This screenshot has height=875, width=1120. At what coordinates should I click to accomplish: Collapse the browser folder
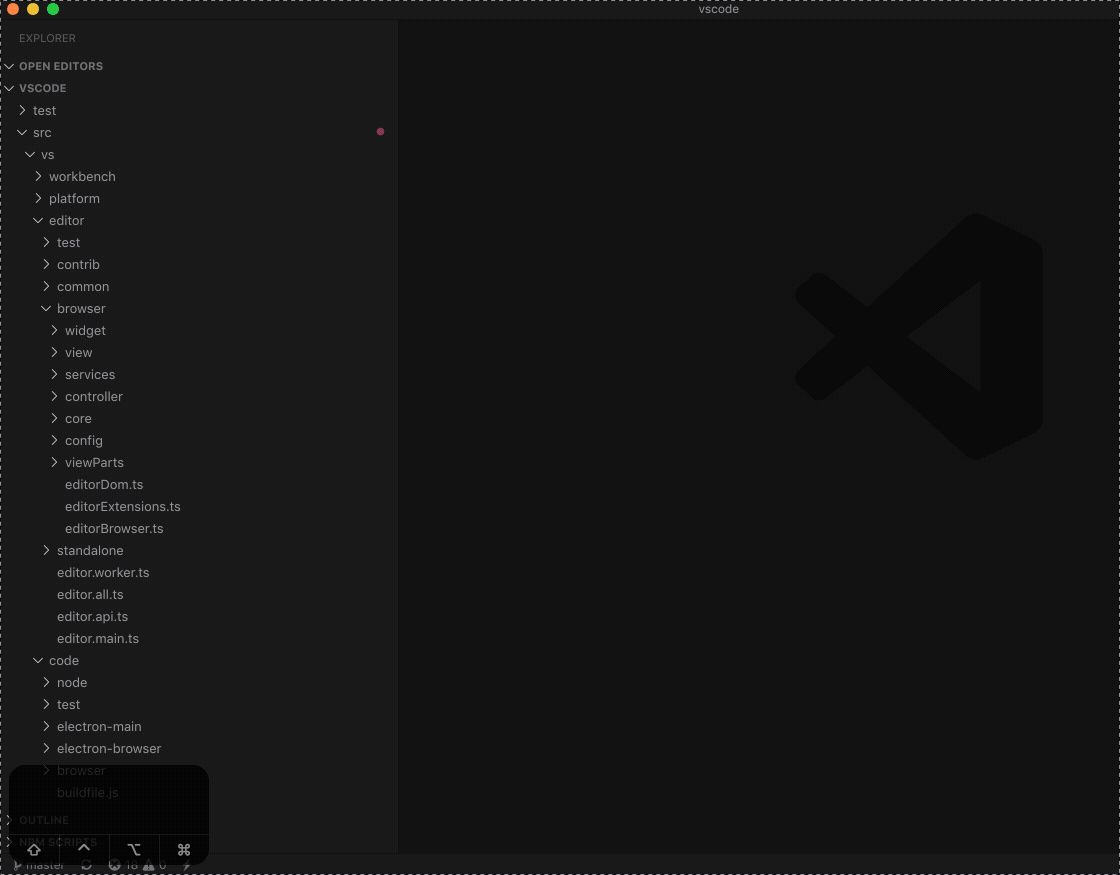[x=81, y=308]
